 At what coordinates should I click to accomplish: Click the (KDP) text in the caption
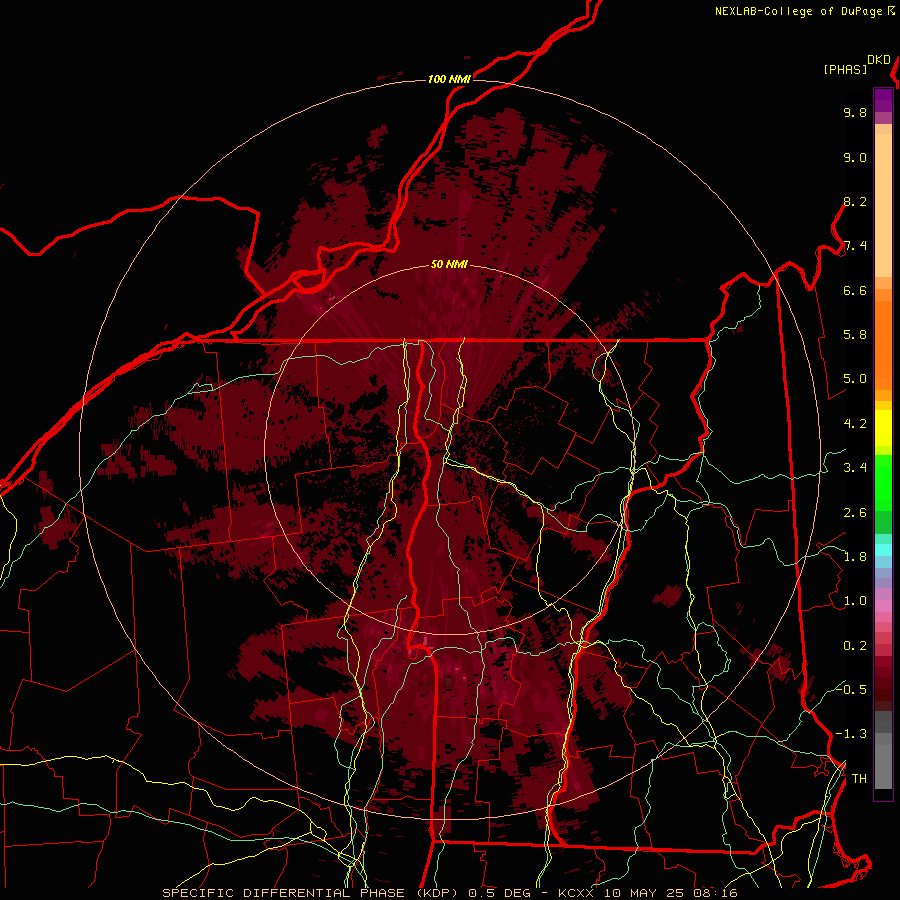coord(437,893)
